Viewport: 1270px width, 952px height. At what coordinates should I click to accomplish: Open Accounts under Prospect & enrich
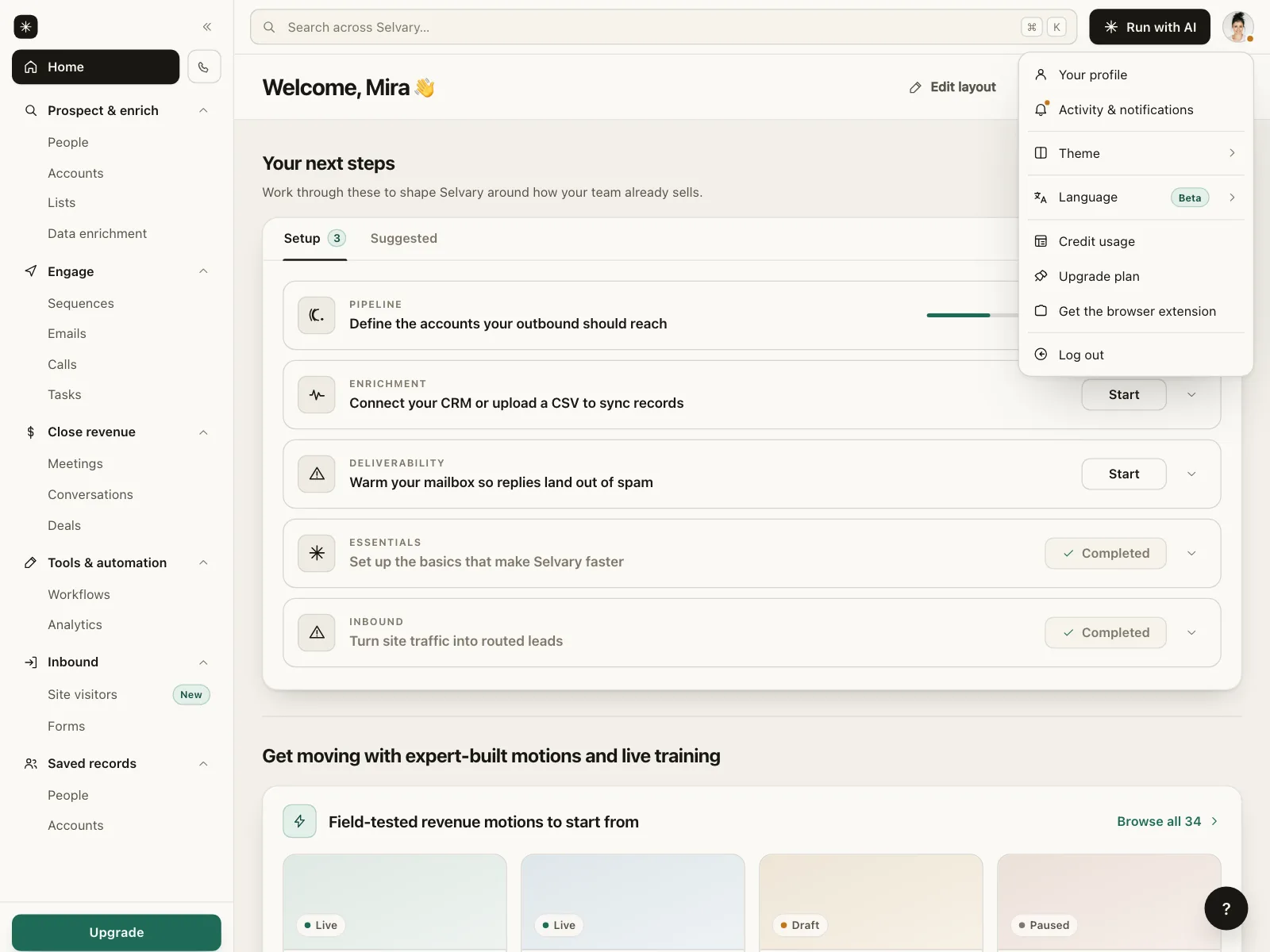click(x=75, y=173)
